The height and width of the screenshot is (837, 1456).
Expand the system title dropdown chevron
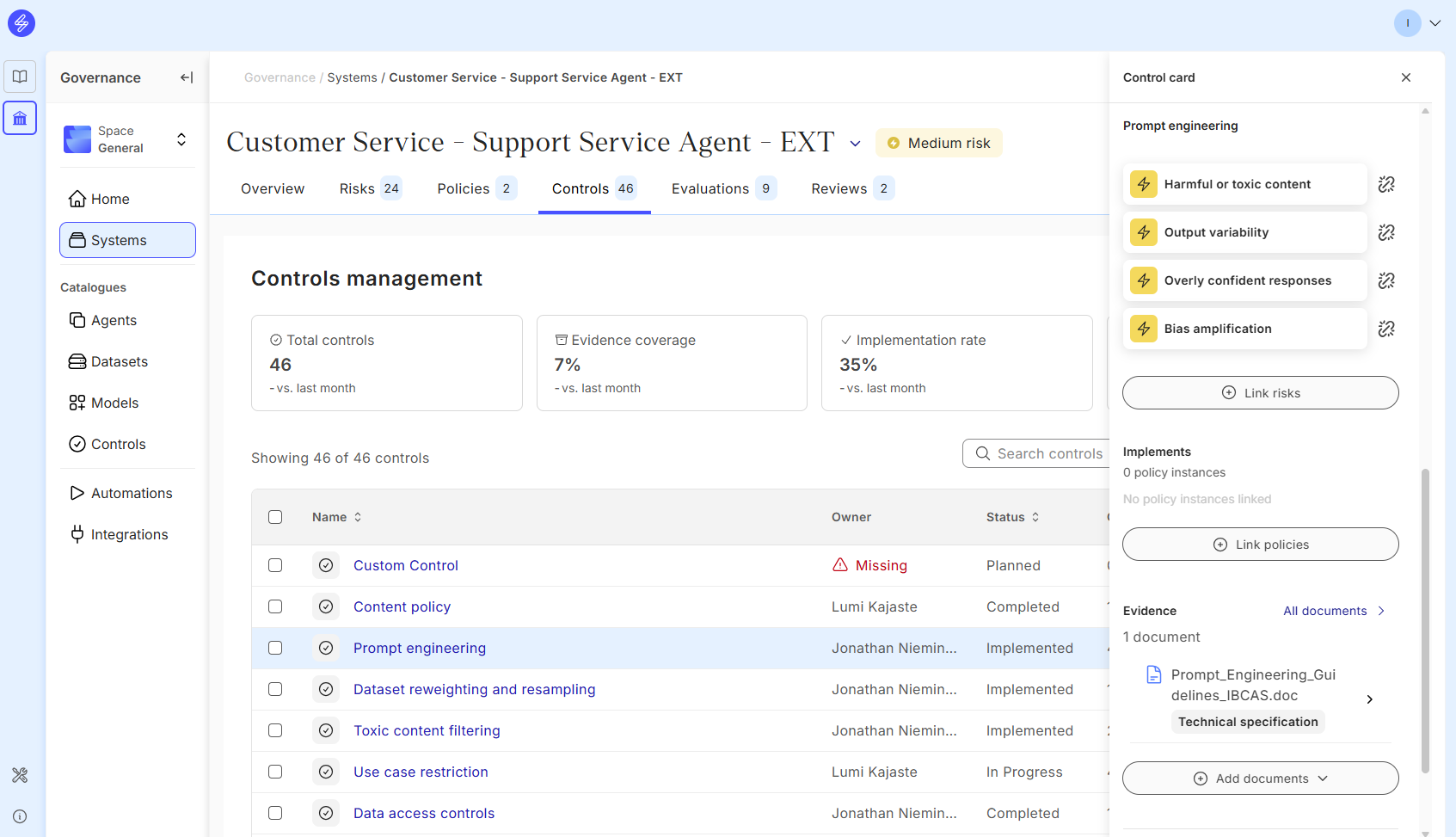pyautogui.click(x=855, y=144)
